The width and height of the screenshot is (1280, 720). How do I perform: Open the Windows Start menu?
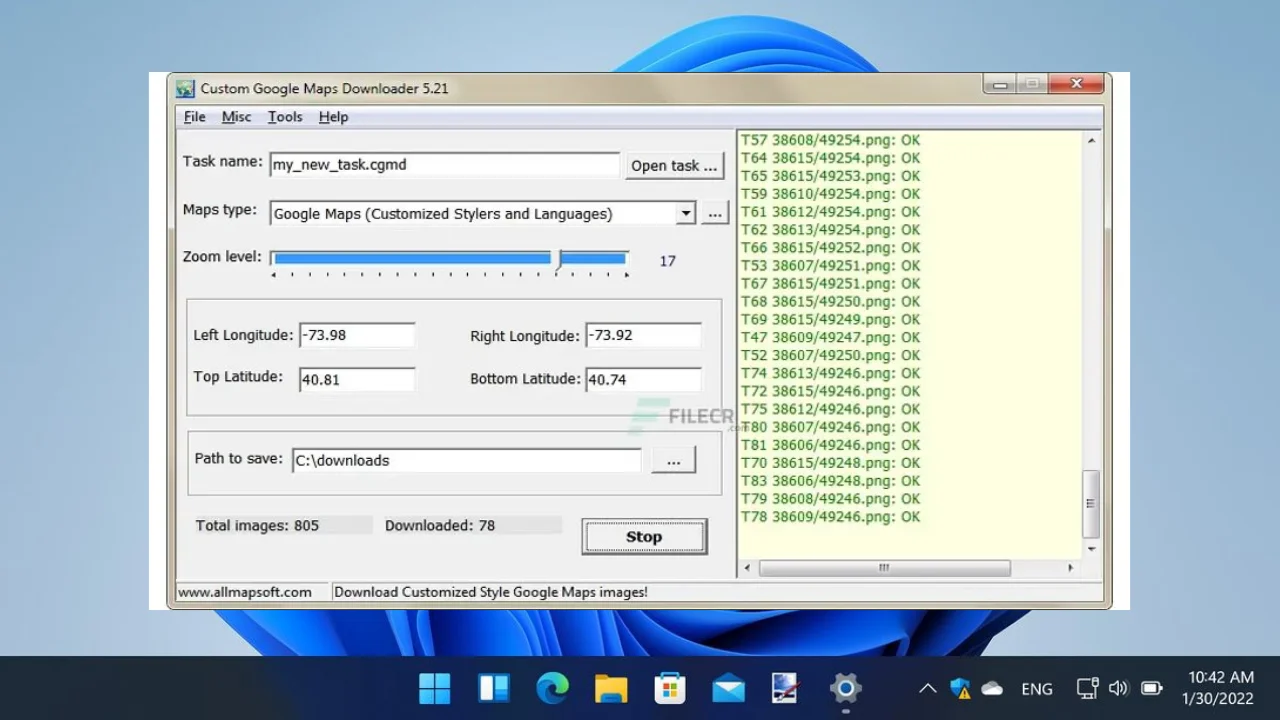click(x=435, y=688)
